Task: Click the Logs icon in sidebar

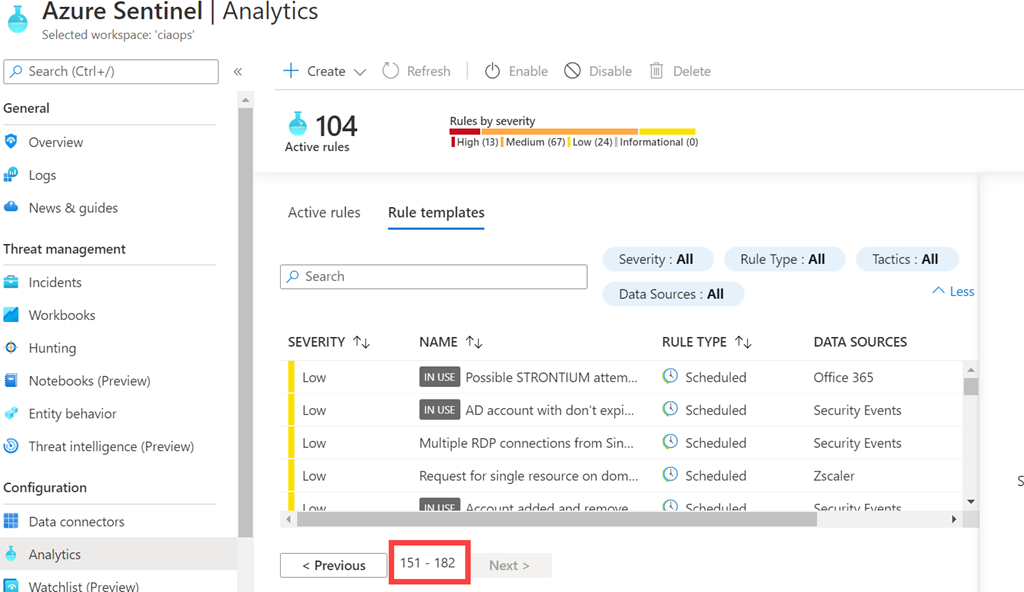Action: pos(11,175)
